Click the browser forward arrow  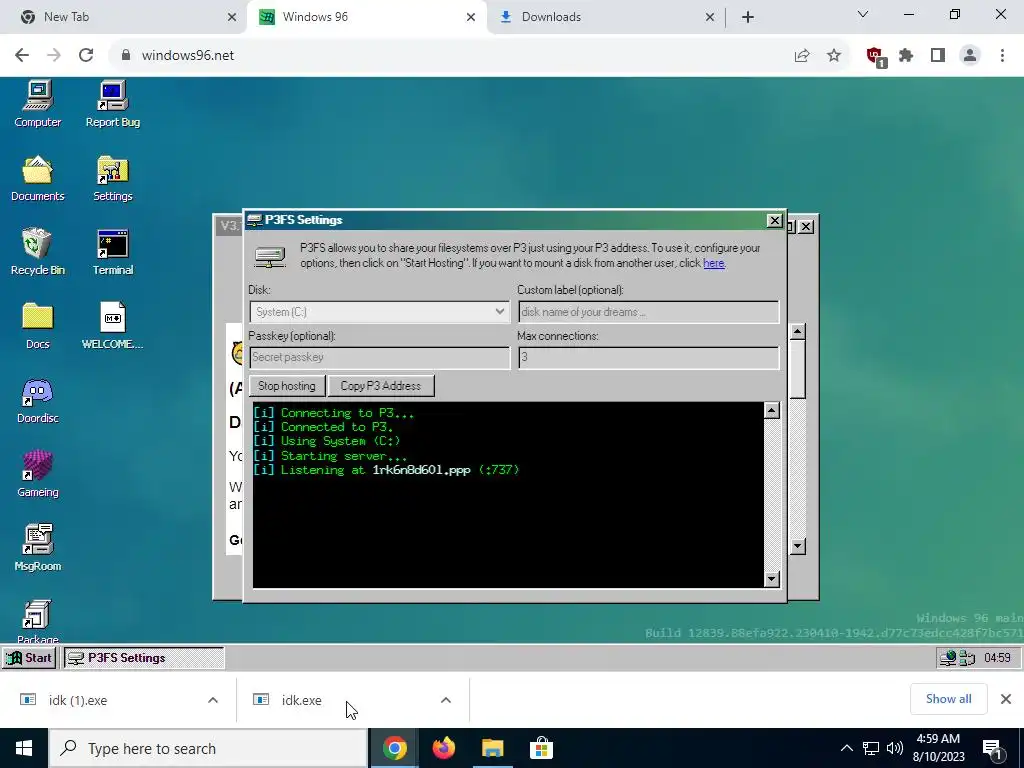[x=54, y=56]
